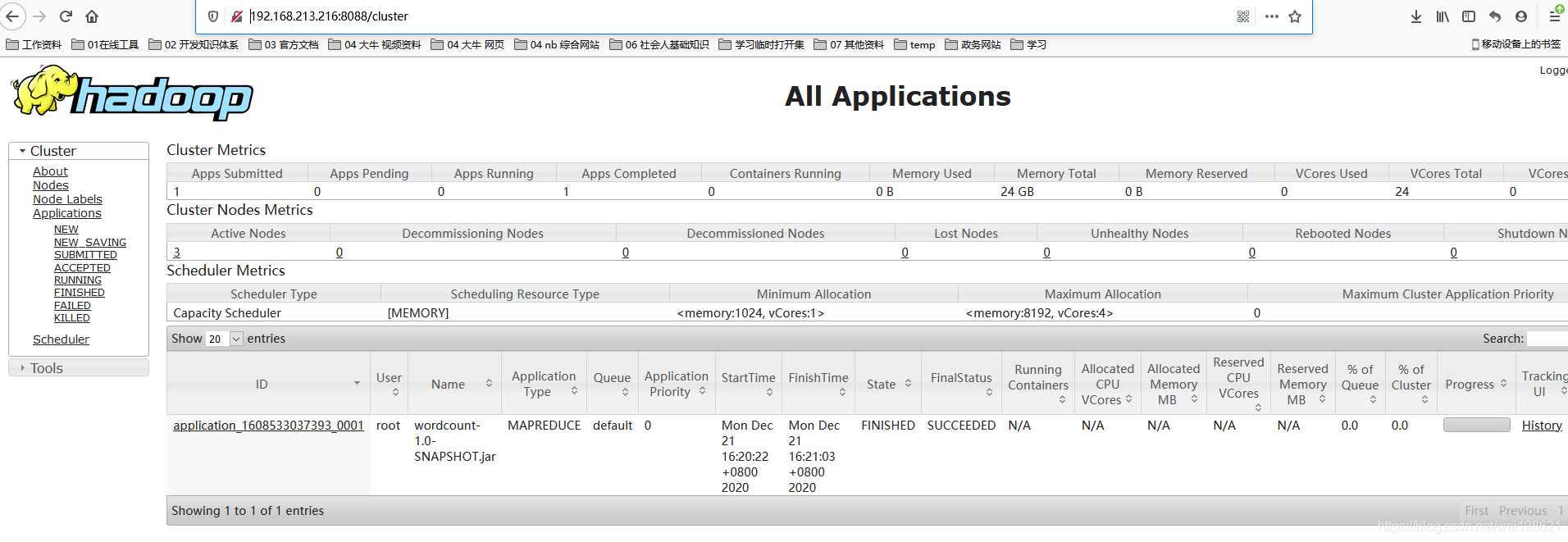Open the temp bookmark folder
The height and width of the screenshot is (542, 1568).
click(x=914, y=45)
